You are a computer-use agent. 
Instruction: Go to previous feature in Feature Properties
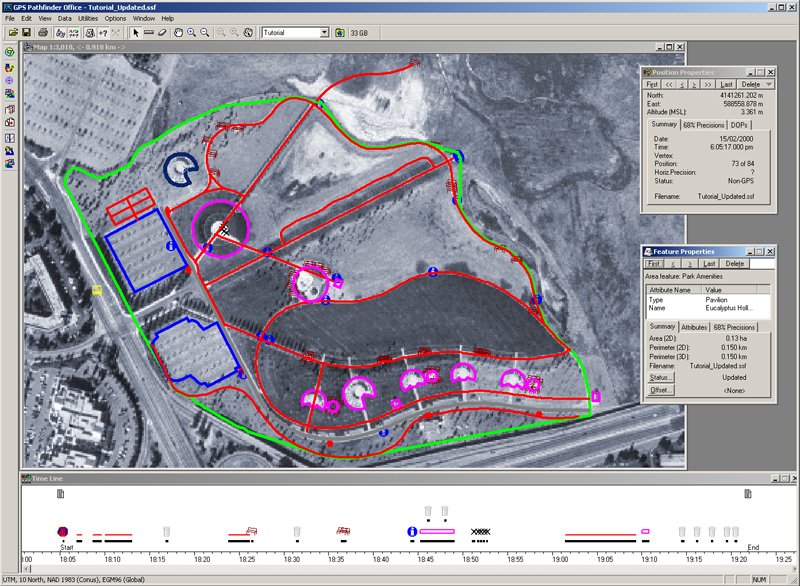point(672,264)
